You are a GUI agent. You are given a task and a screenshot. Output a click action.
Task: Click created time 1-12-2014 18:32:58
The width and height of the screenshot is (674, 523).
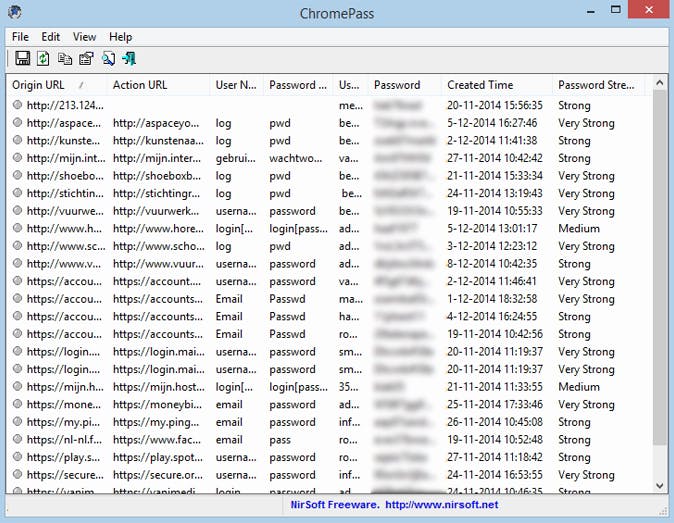coord(492,299)
